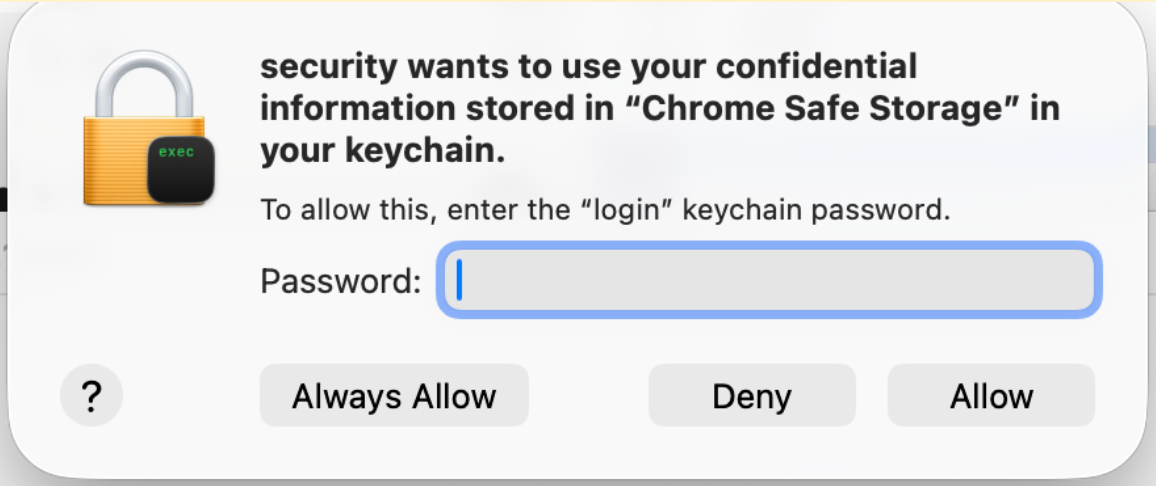The width and height of the screenshot is (1156, 486).
Task: Click the black exec badge icon
Action: pyautogui.click(x=180, y=168)
